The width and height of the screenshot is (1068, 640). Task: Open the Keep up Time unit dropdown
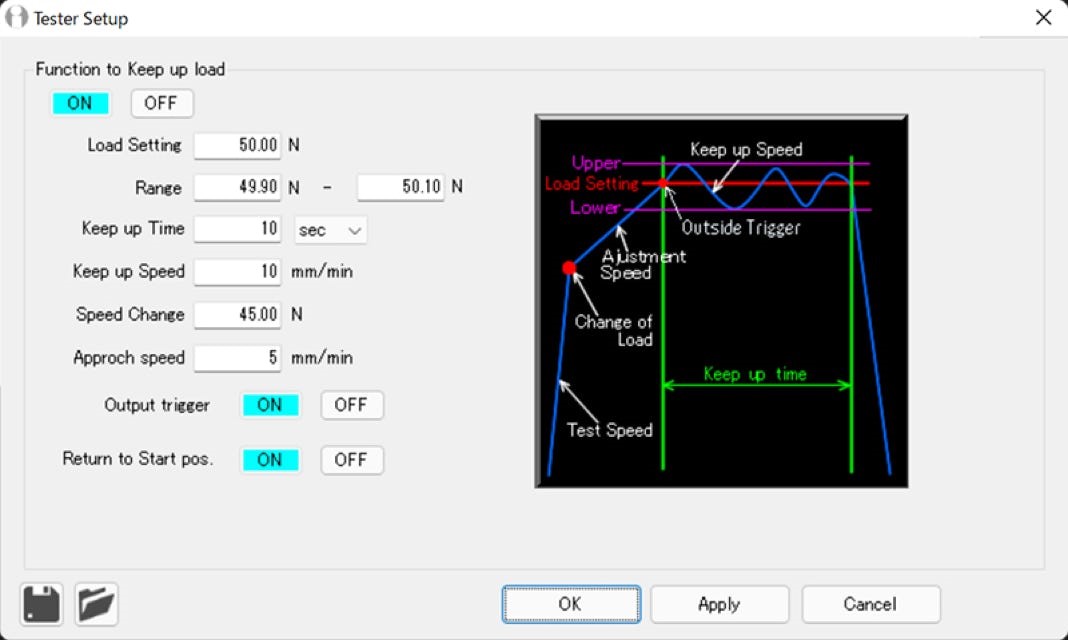[331, 230]
